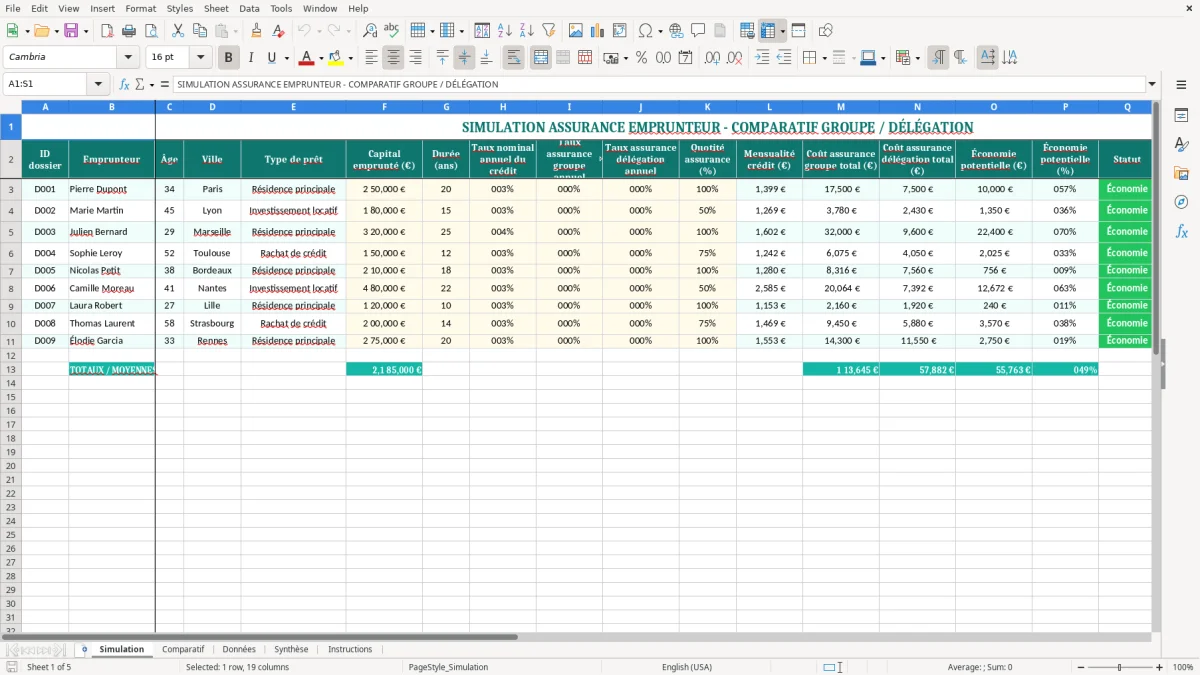The image size is (1200, 675).
Task: Open sidebar Properties panel icon
Action: [x=1181, y=115]
